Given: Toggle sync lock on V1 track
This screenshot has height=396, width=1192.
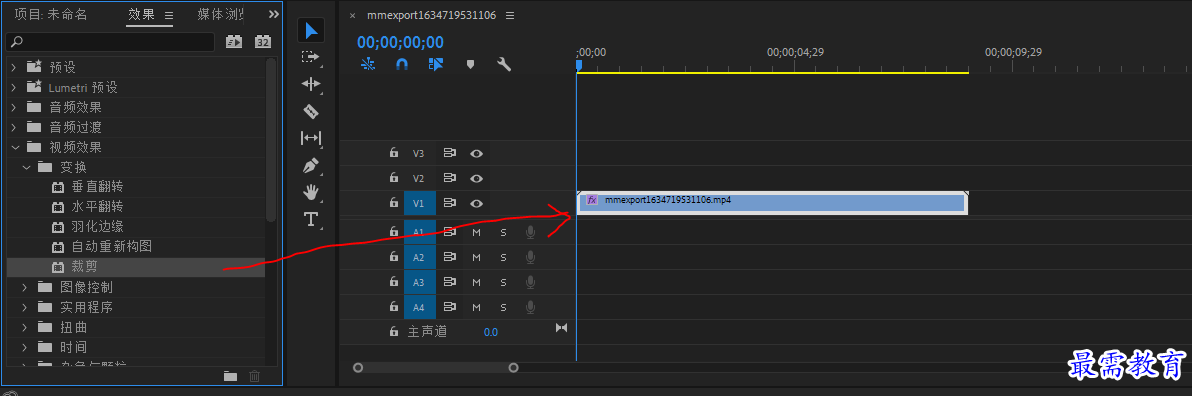Looking at the screenshot, I should click(449, 203).
